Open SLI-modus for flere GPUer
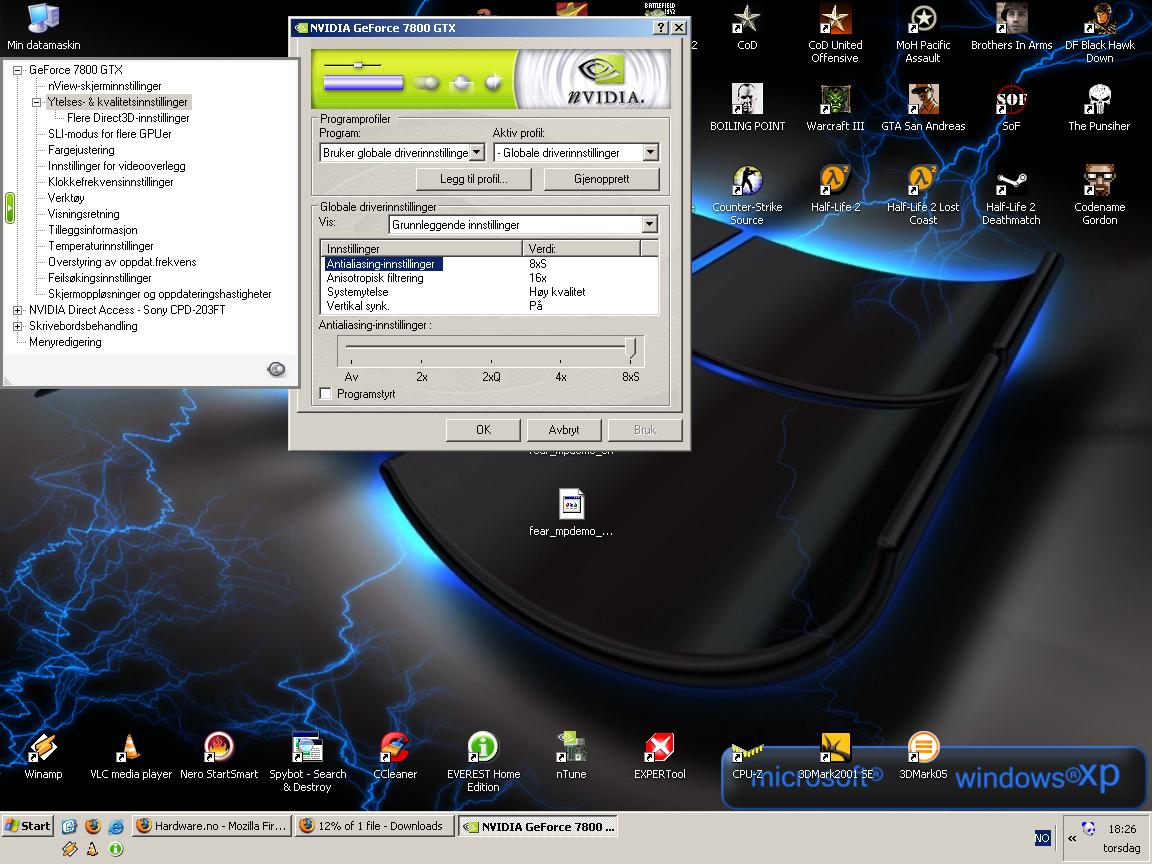1152x864 pixels. click(109, 134)
